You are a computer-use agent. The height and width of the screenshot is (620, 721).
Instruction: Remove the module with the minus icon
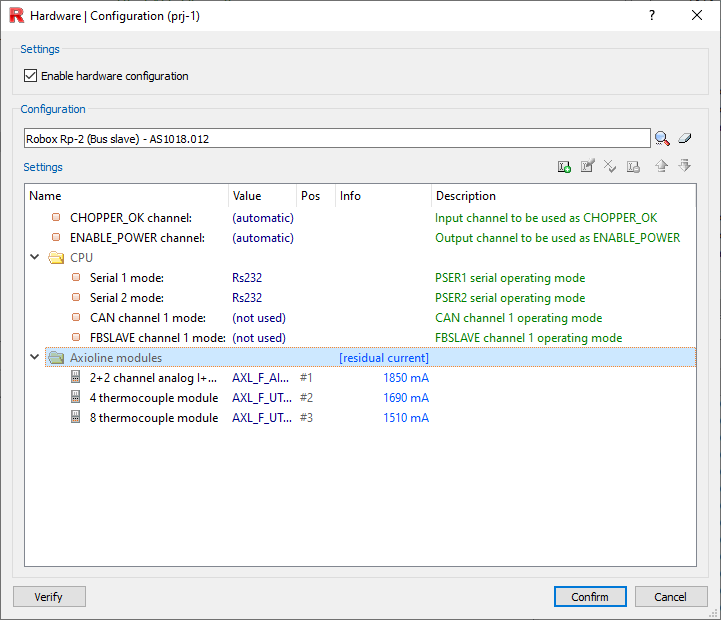point(633,166)
